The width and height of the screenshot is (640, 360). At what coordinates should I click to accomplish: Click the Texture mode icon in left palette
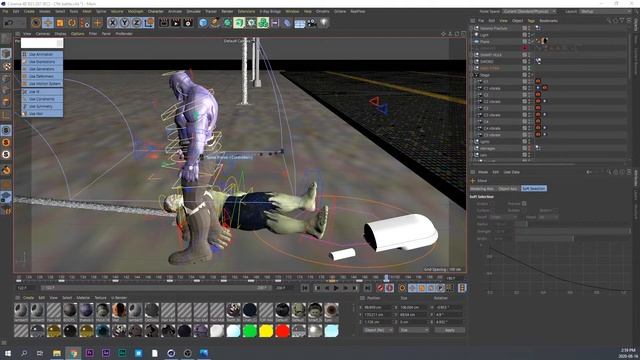(x=6, y=66)
